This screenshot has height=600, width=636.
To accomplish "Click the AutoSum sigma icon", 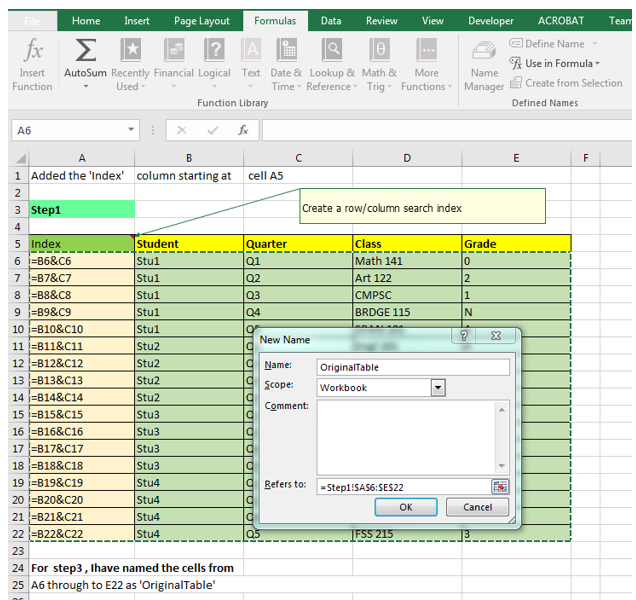I will (86, 50).
